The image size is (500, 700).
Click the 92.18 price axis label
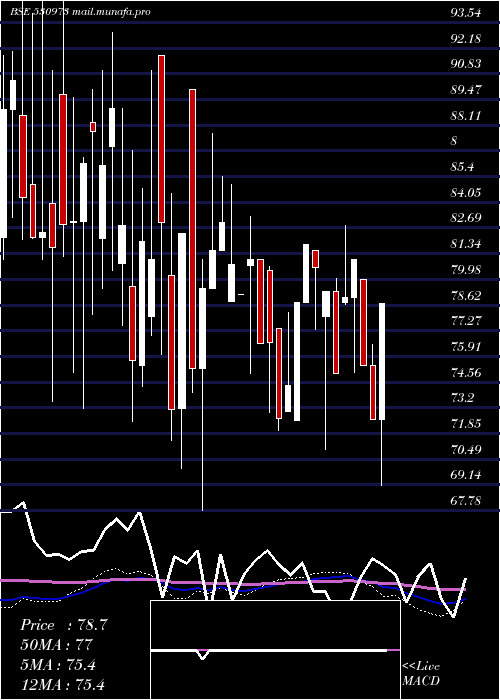[x=466, y=39]
